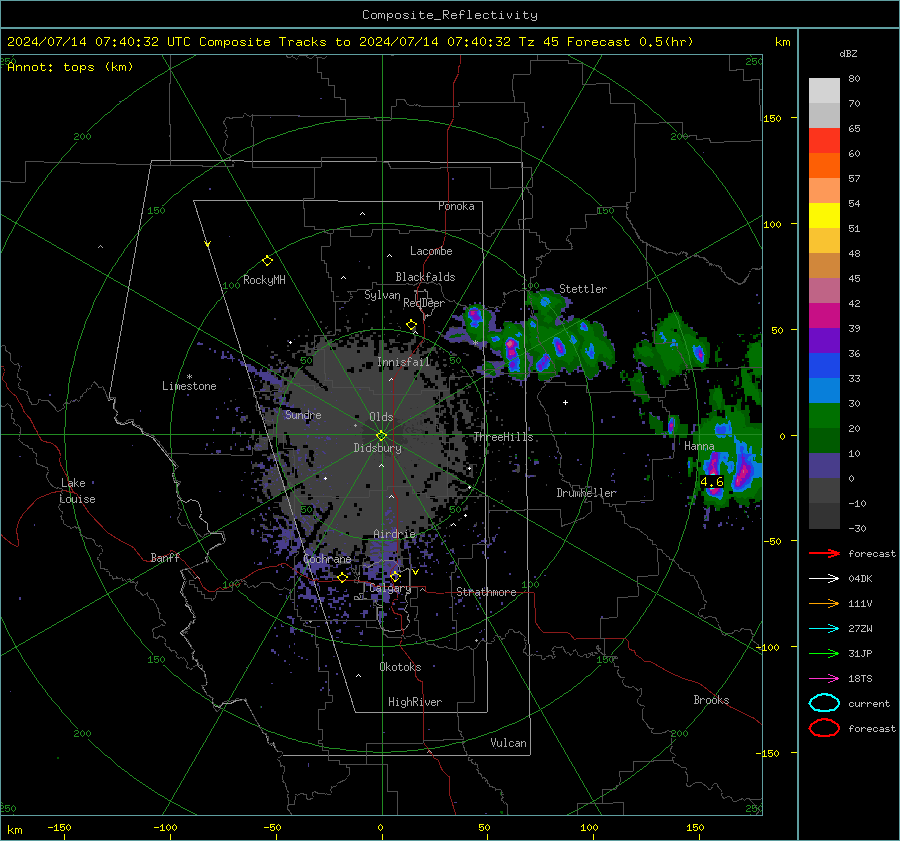Click the 'Annot: tops (km)' label
Image resolution: width=900 pixels, height=841 pixels.
point(70,67)
